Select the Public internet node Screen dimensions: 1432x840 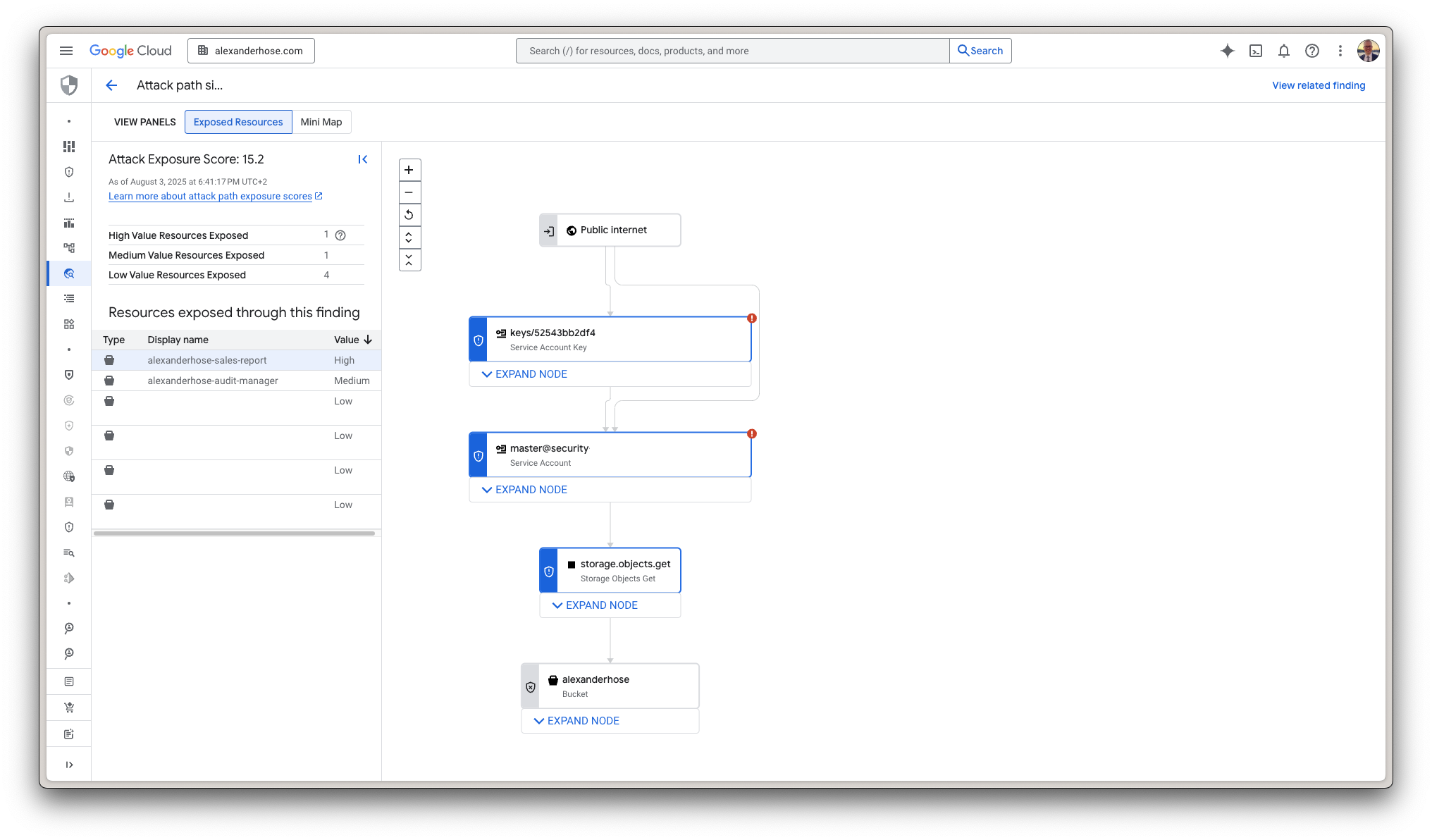610,230
